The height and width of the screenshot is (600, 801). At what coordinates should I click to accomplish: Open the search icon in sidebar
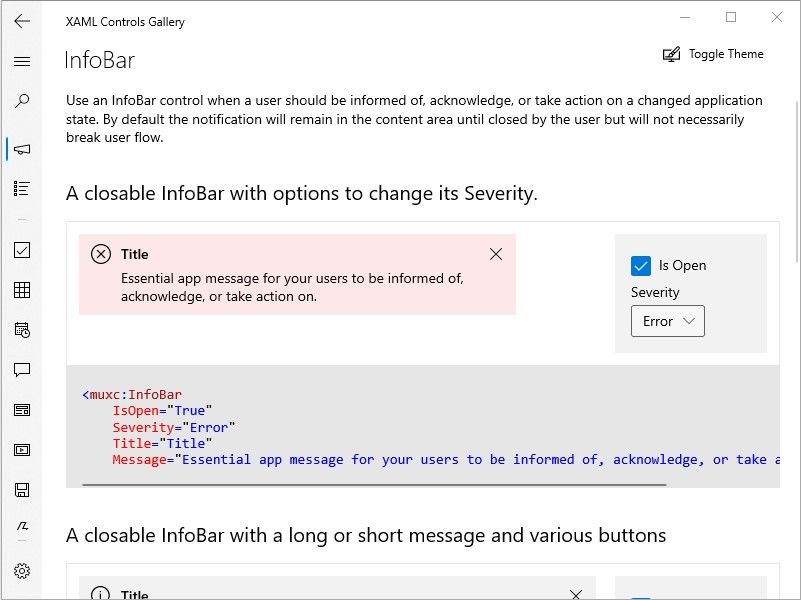click(x=22, y=101)
